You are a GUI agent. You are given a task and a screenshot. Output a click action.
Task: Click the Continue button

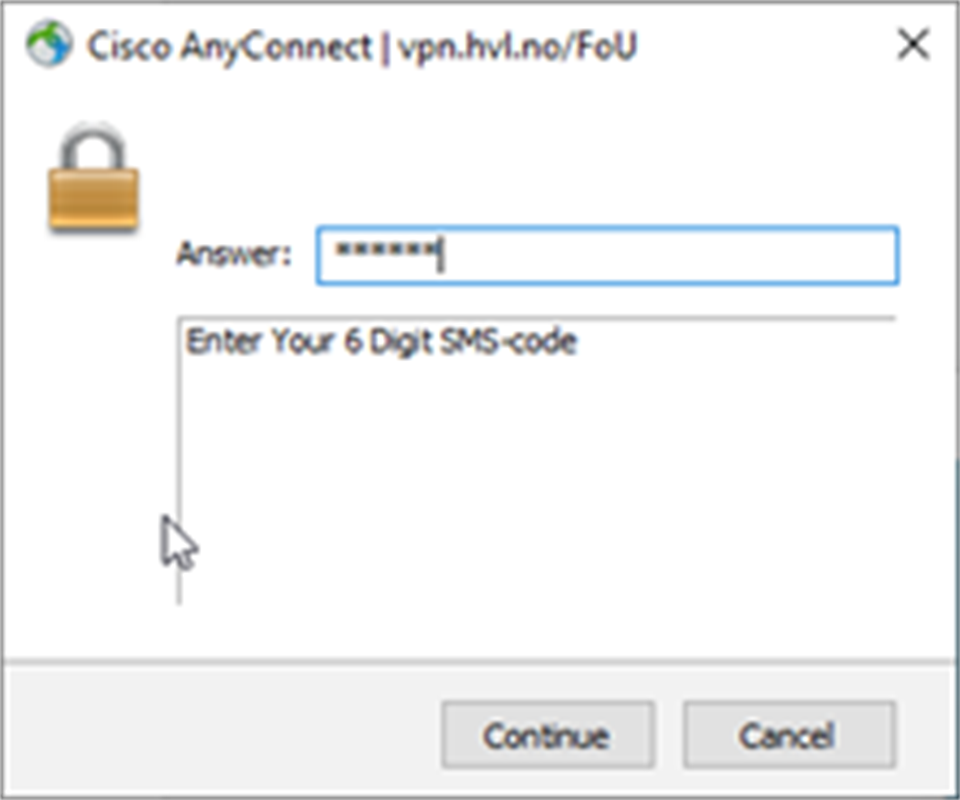[547, 736]
